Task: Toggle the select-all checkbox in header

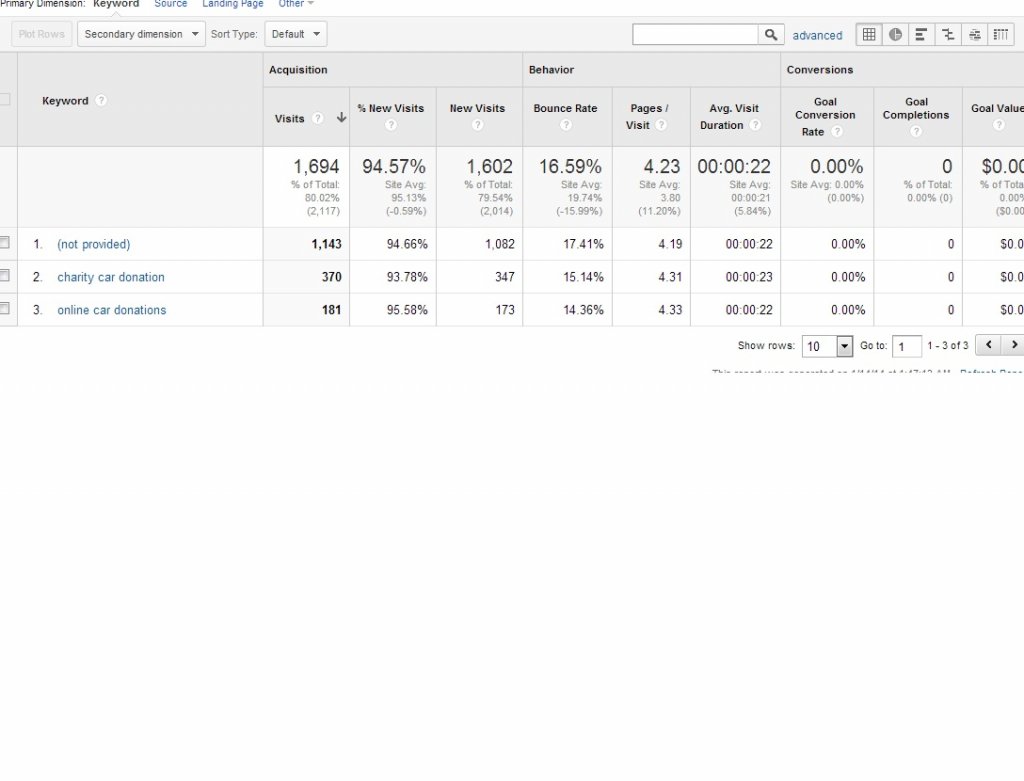Action: [5, 99]
